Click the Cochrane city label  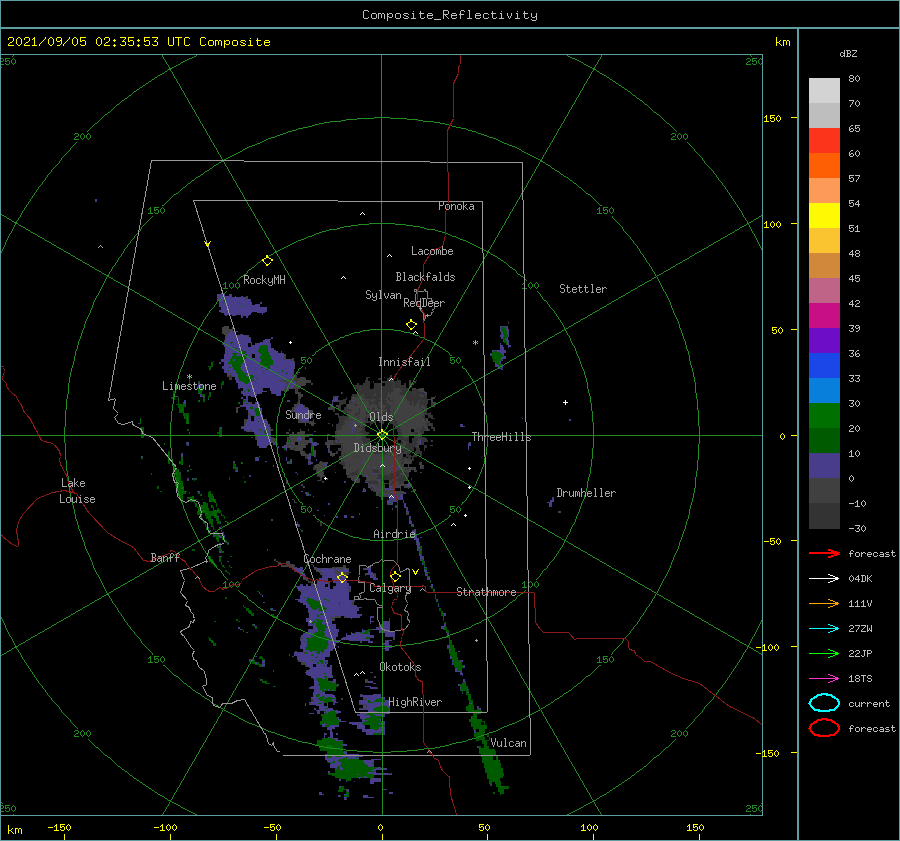[327, 559]
